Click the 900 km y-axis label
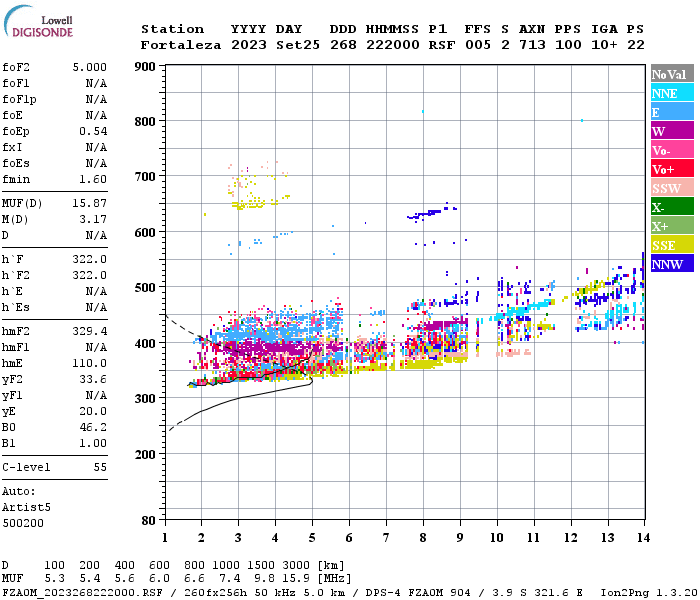The image size is (700, 600). click(146, 66)
